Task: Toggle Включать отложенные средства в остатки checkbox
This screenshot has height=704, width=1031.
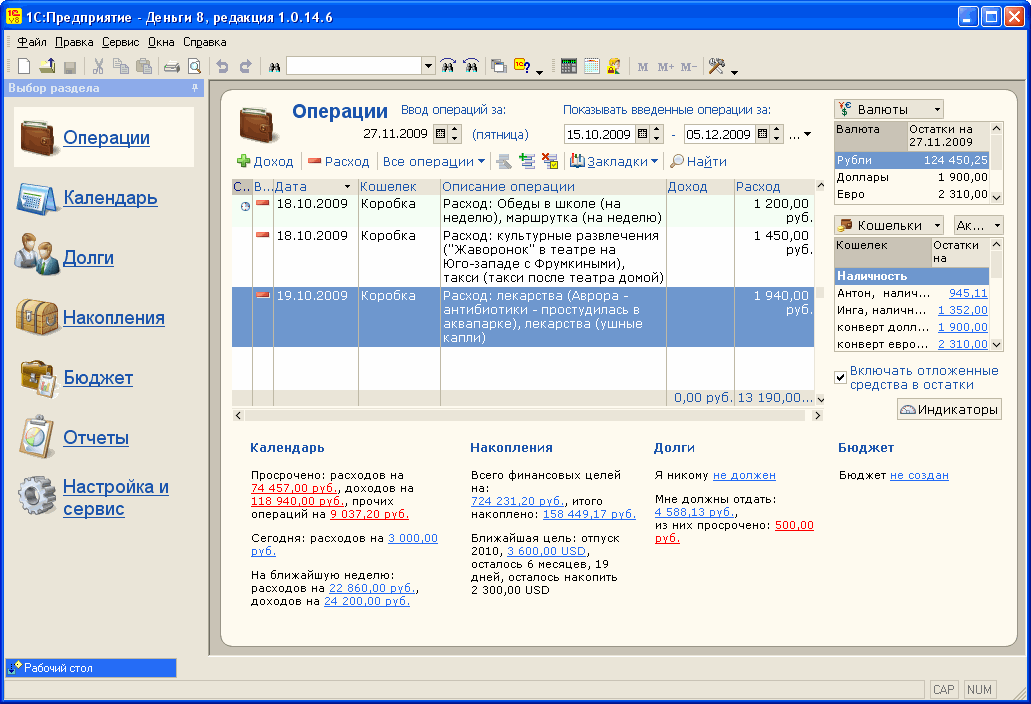Action: [x=840, y=377]
